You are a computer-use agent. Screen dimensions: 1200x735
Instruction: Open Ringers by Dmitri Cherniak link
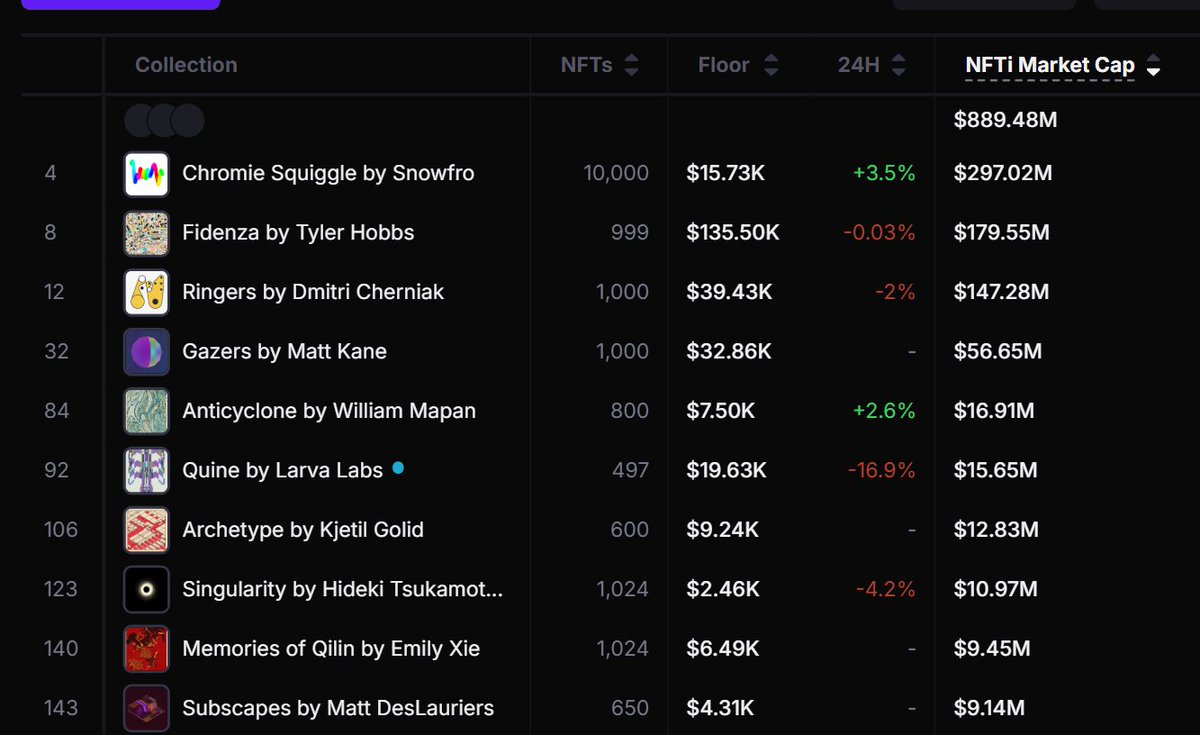coord(313,292)
